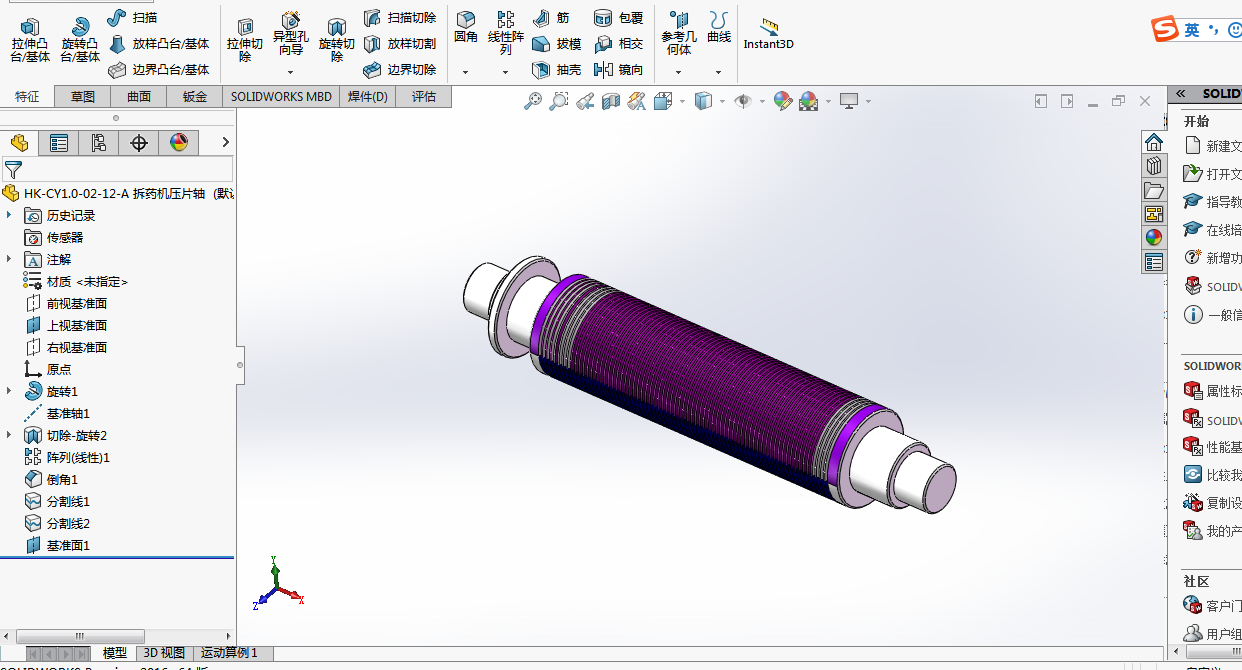Open the 参考几何体 reference geometry tool
This screenshot has width=1242, height=670.
pyautogui.click(x=679, y=34)
